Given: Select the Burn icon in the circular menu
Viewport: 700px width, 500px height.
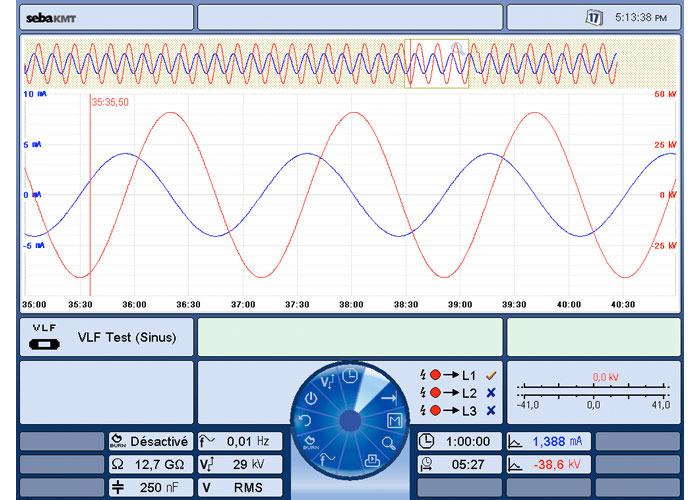Looking at the screenshot, I should pos(311,445).
